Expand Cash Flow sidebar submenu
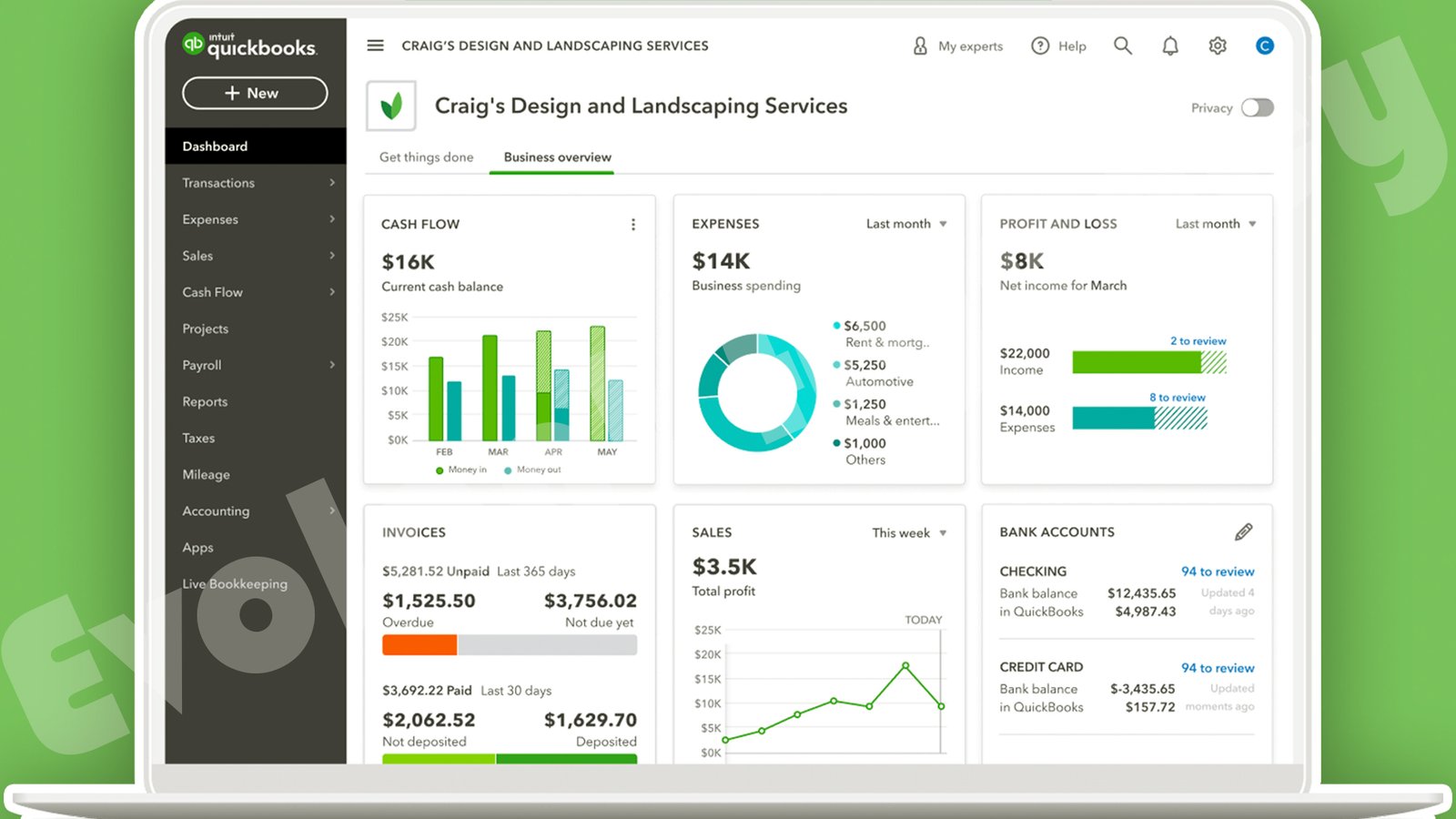Image resolution: width=1456 pixels, height=819 pixels. pyautogui.click(x=332, y=292)
